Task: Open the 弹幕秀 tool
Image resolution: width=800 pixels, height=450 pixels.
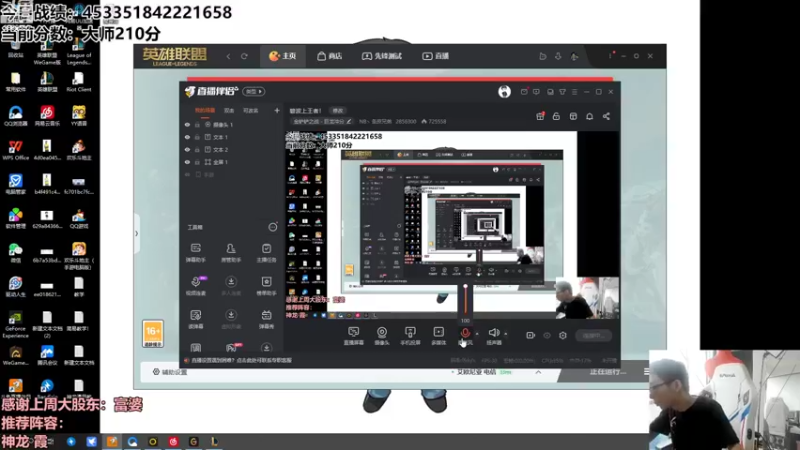Action: point(266,319)
